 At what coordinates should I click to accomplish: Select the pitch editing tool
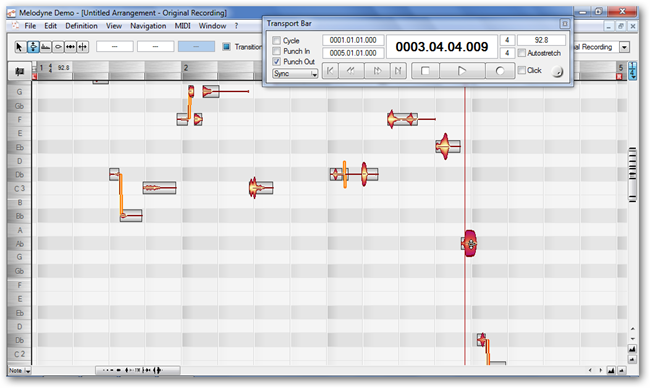(33, 47)
